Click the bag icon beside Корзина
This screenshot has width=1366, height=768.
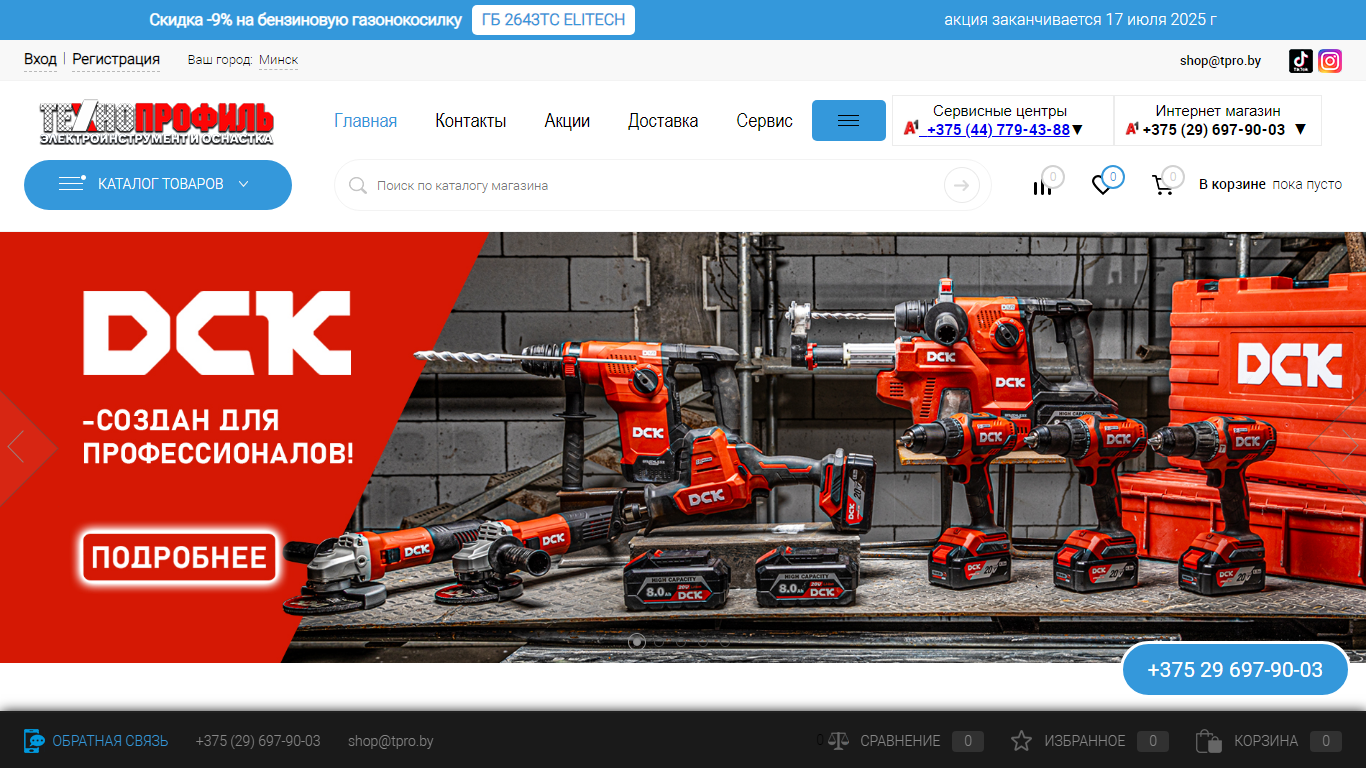pyautogui.click(x=1208, y=741)
